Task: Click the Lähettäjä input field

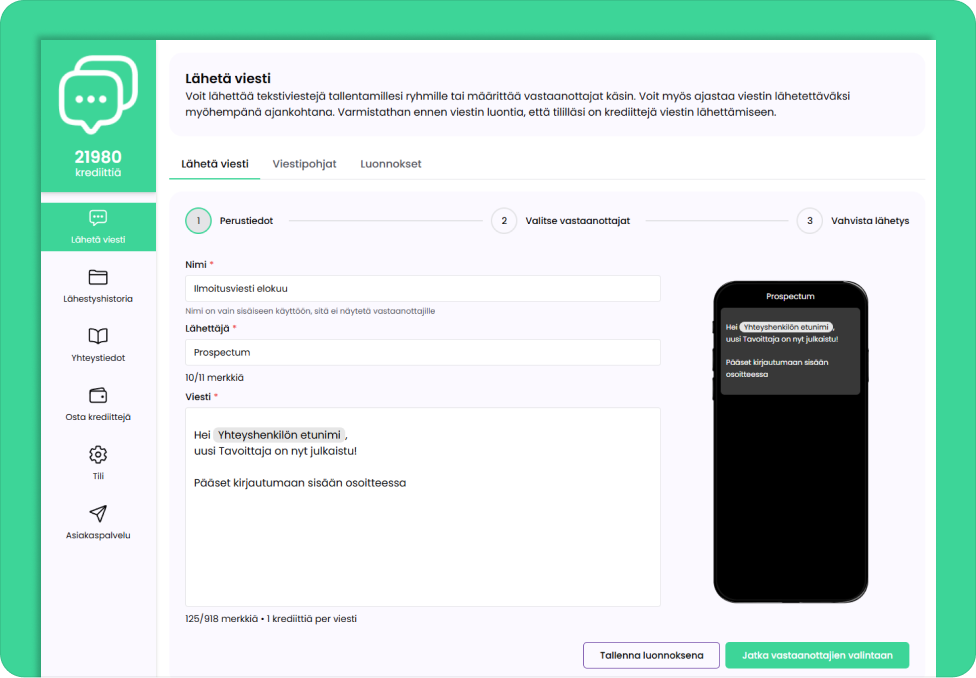Action: [422, 353]
